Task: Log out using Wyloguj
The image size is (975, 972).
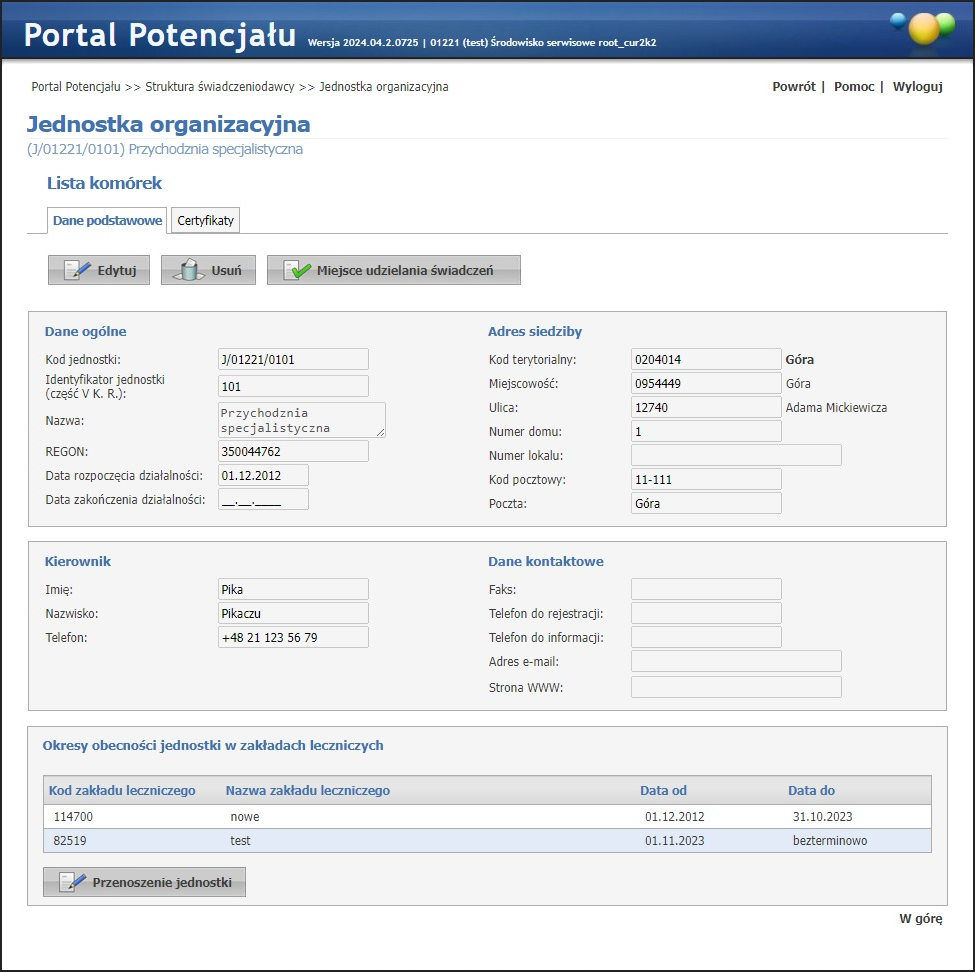Action: (x=917, y=86)
